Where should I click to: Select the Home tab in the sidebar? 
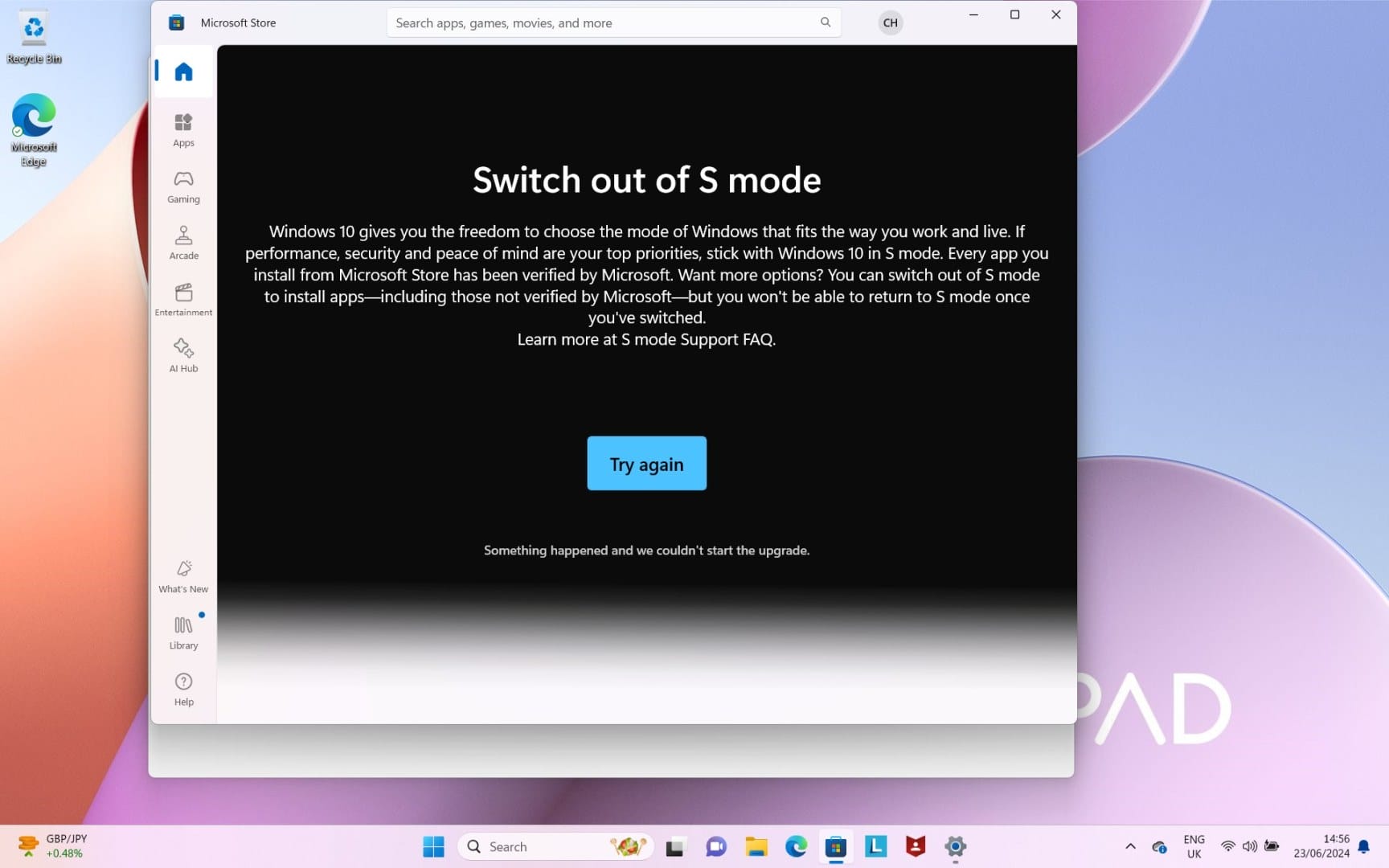click(182, 71)
